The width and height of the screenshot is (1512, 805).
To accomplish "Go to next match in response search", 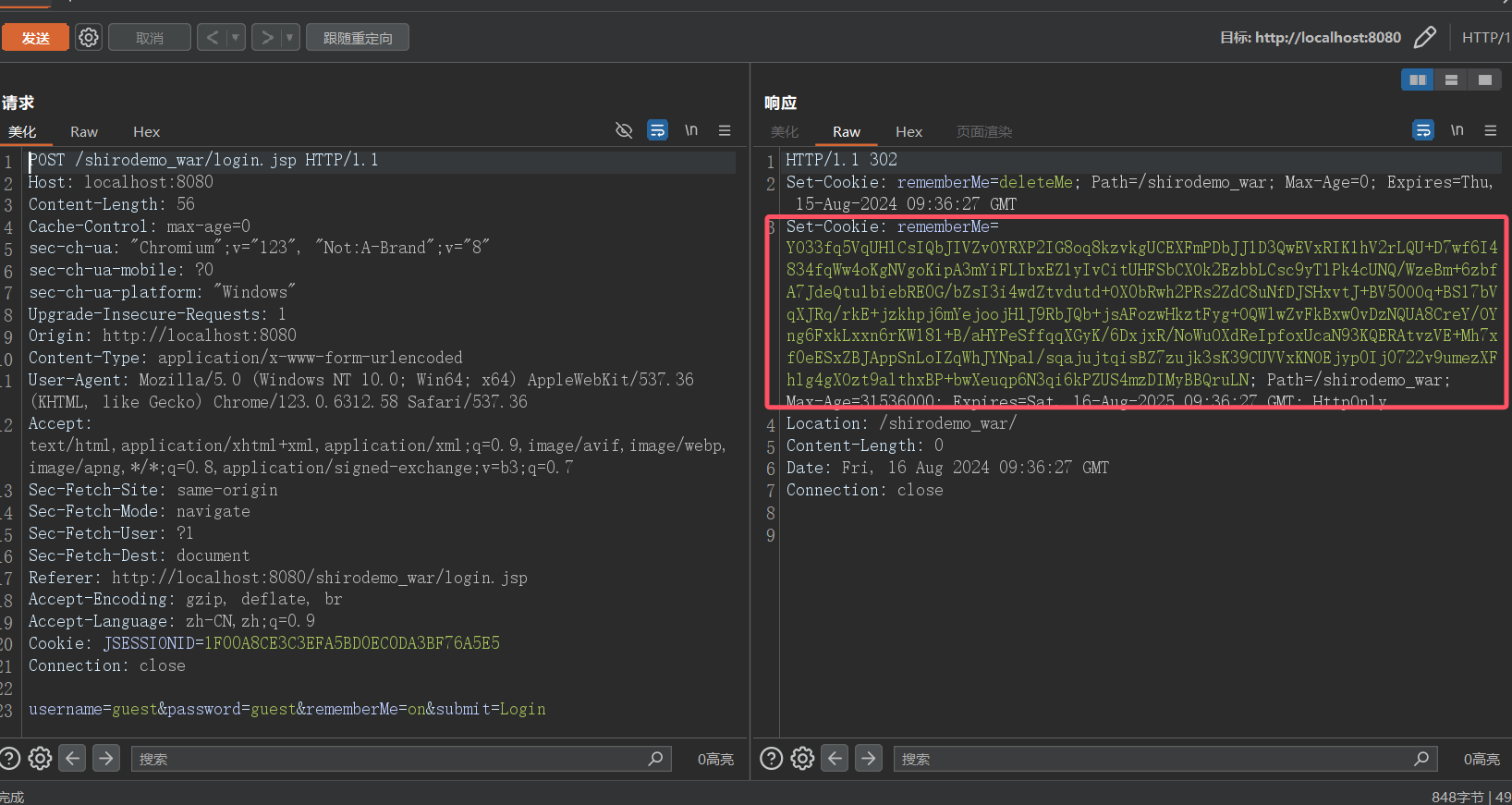I will pos(869,758).
